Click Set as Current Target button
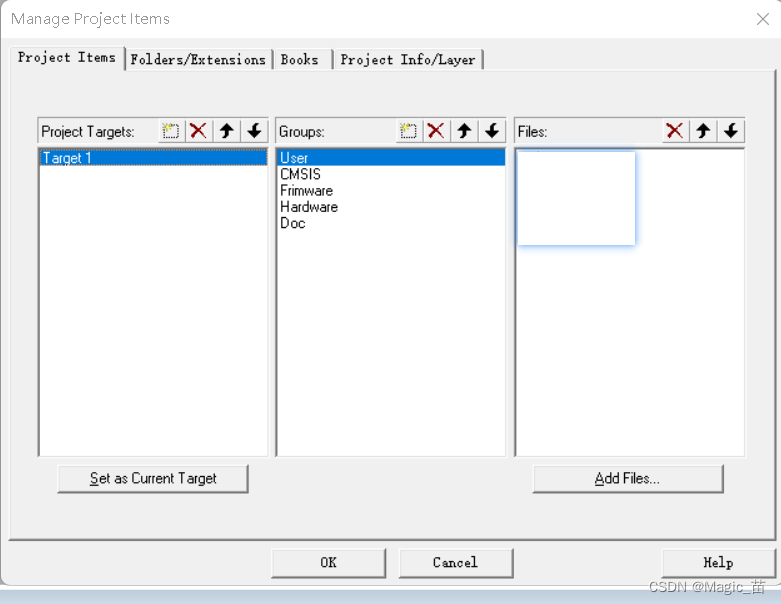 click(x=153, y=479)
